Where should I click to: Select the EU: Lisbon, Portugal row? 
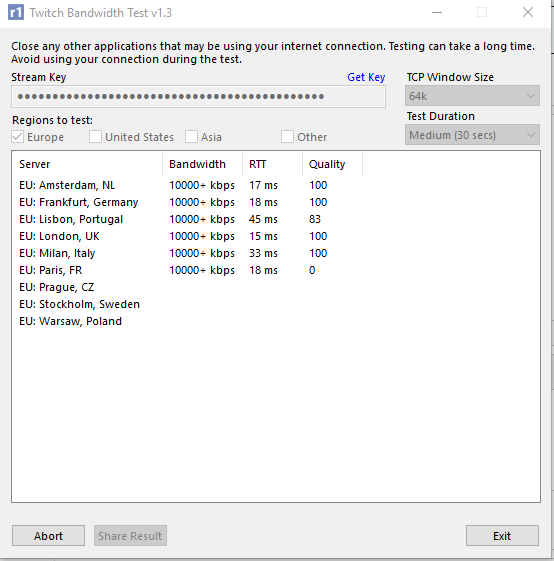[x=188, y=219]
